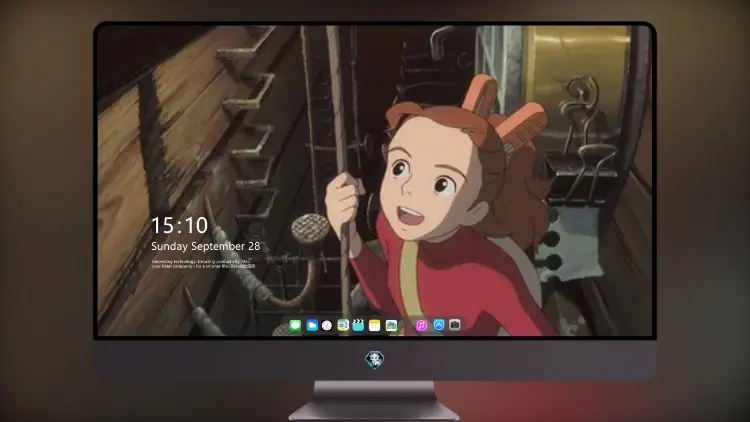Open the cream icon with a blue square
This screenshot has height=422, width=750.
coord(343,325)
